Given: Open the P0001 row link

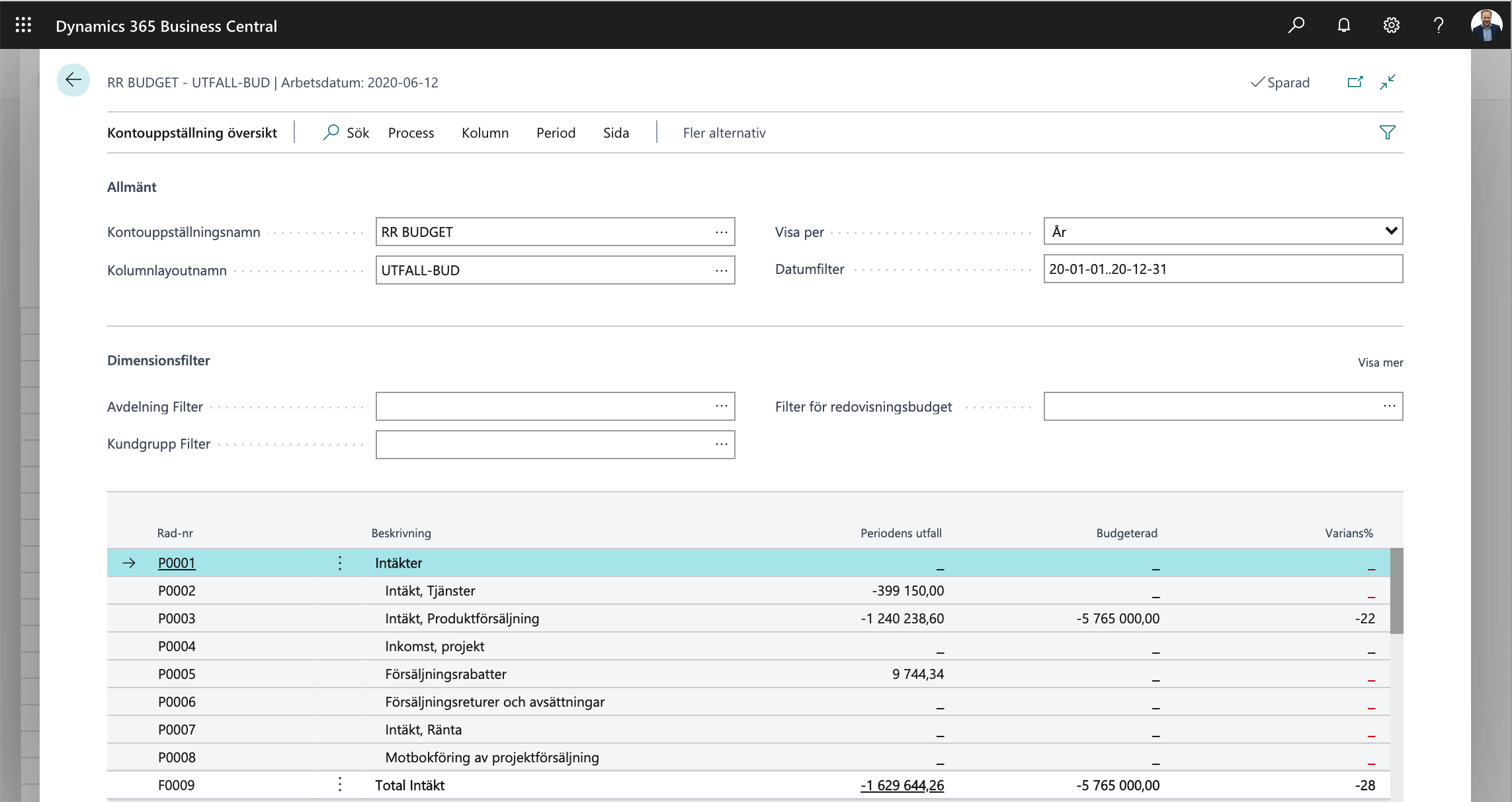Looking at the screenshot, I should coord(177,562).
